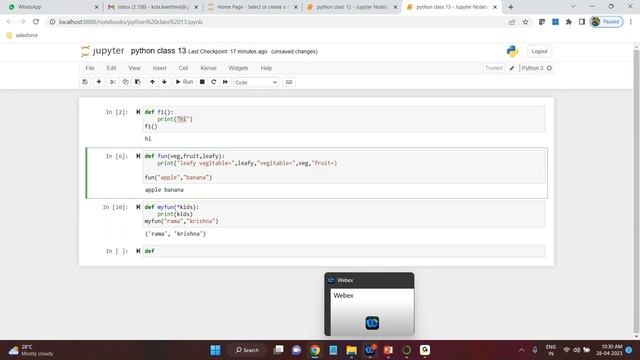
Task: Open the cell type Code dropdown
Action: point(256,82)
